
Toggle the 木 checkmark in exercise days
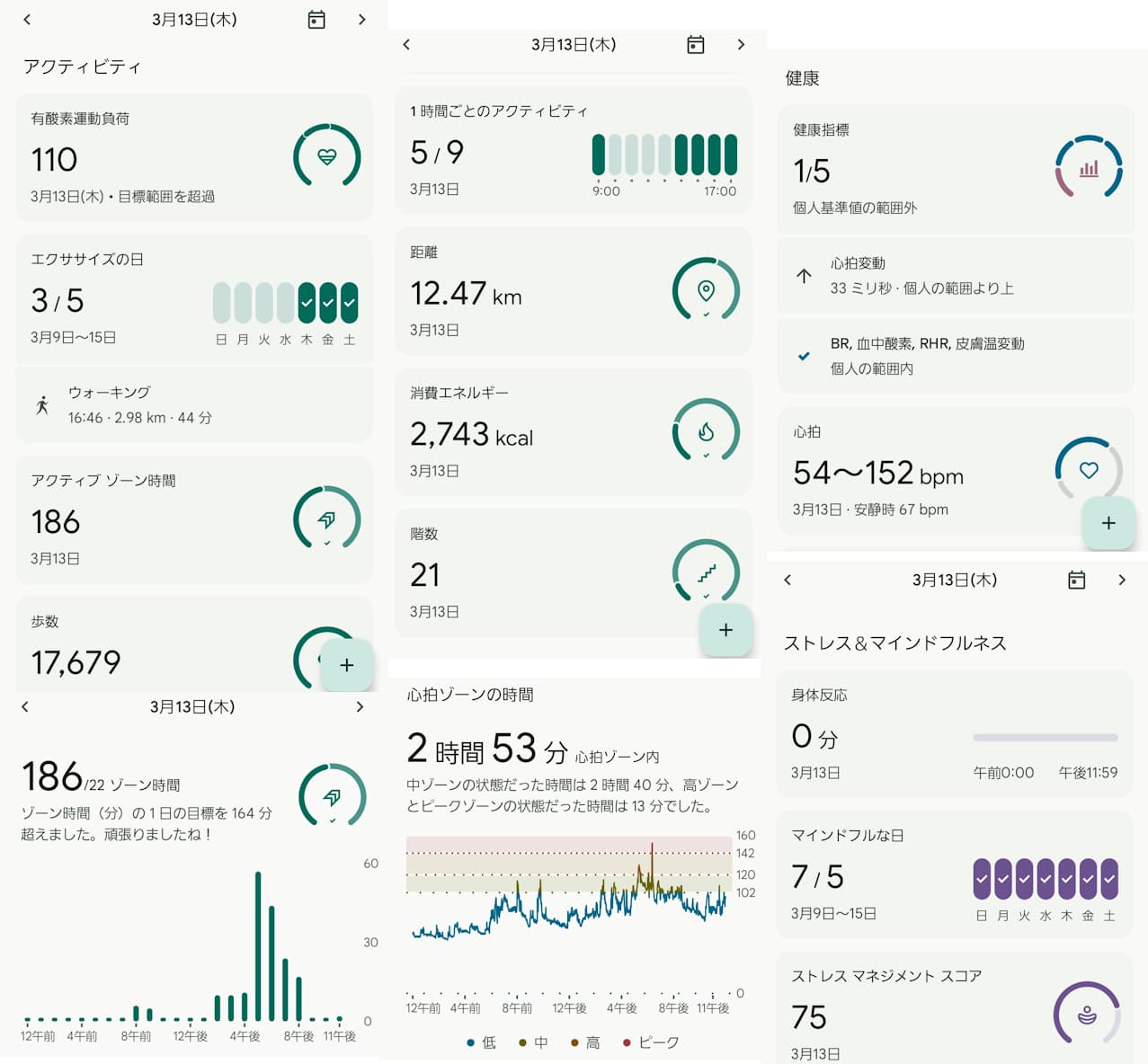point(306,304)
